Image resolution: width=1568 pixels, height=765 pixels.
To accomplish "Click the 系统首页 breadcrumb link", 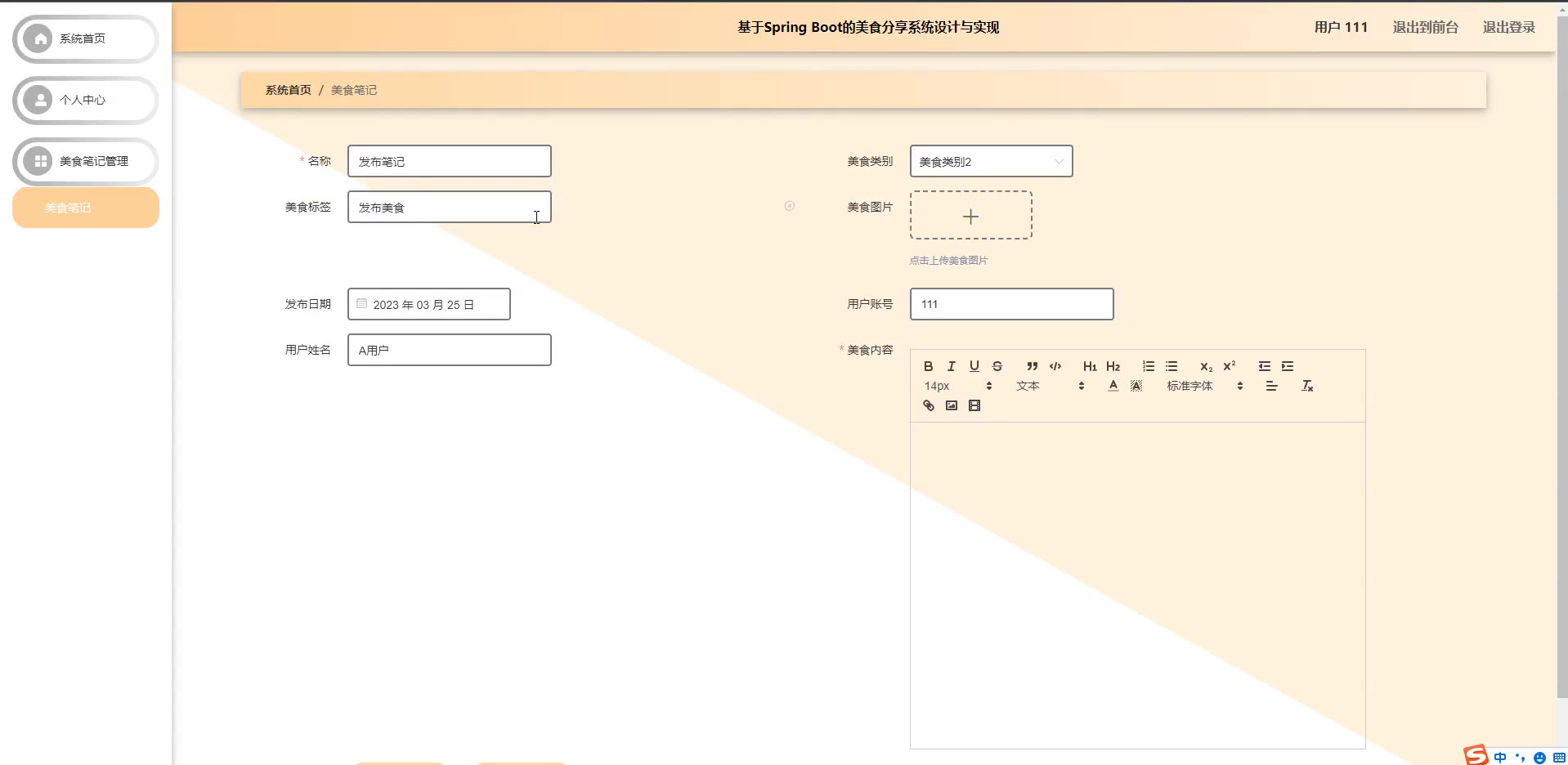I will [x=288, y=90].
